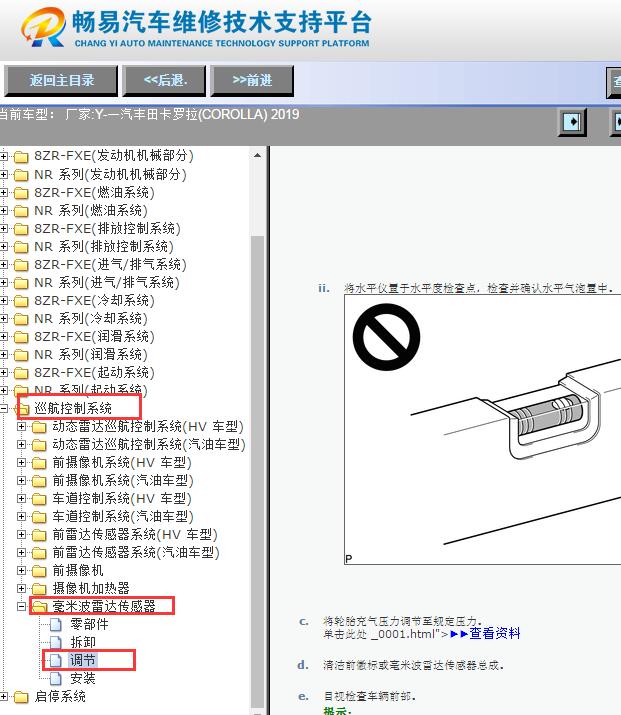Click folder icon of 前雷达传感器系统(HV 车型)
Screen dimensions: 621x715
click(39, 535)
